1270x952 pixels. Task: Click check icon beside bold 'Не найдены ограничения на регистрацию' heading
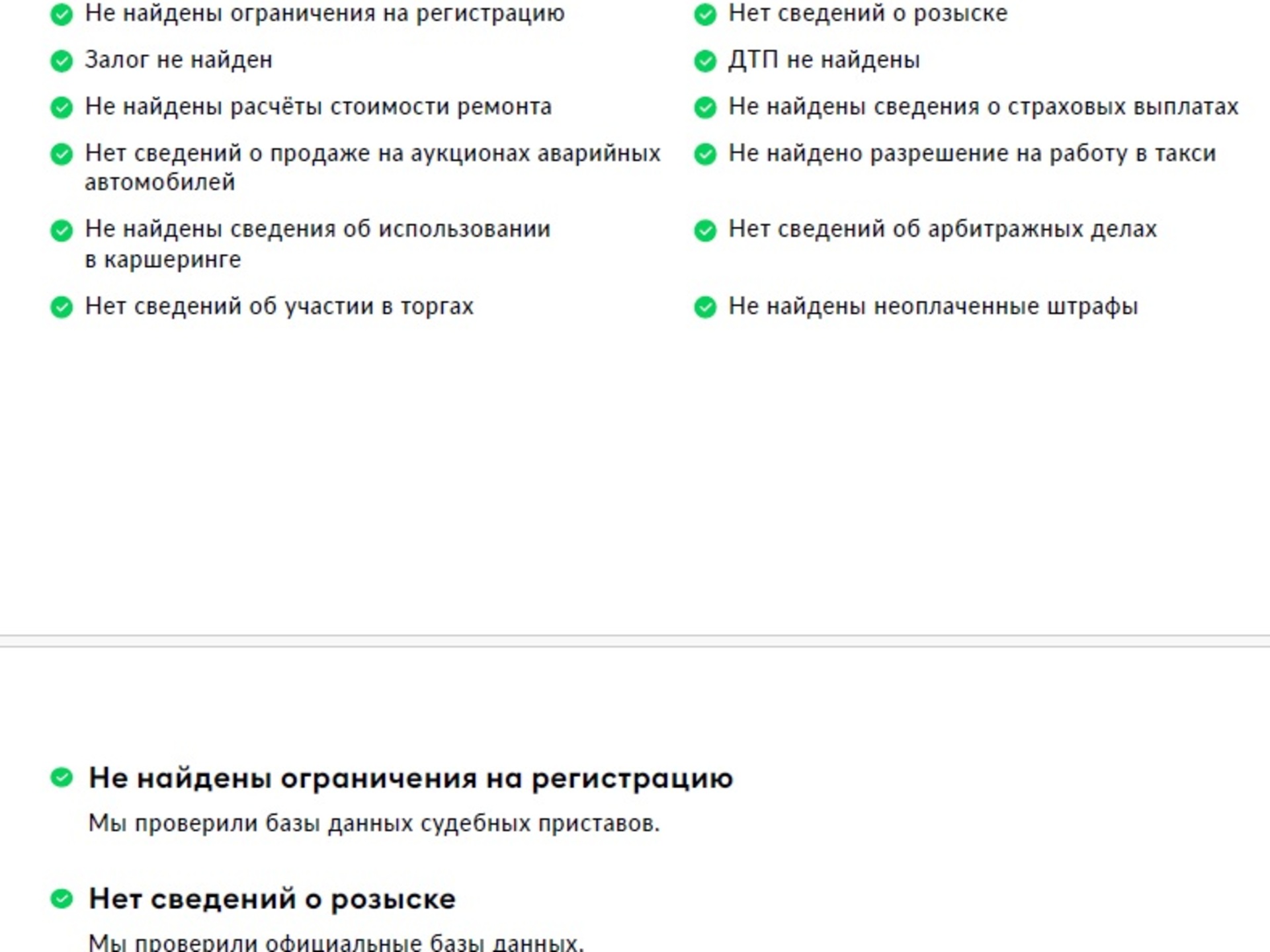(x=62, y=777)
